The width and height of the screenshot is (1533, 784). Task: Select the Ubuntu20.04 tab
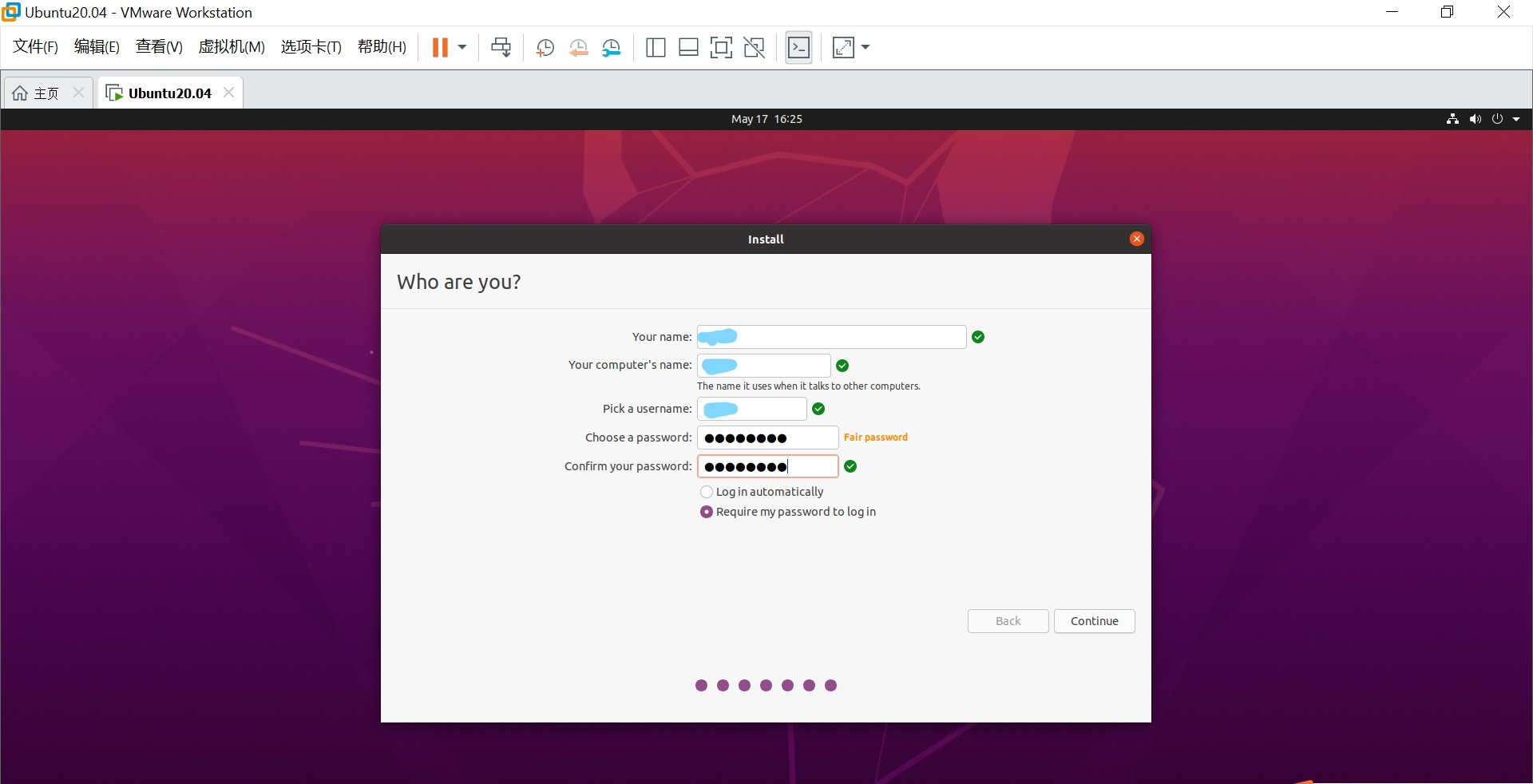pos(169,93)
